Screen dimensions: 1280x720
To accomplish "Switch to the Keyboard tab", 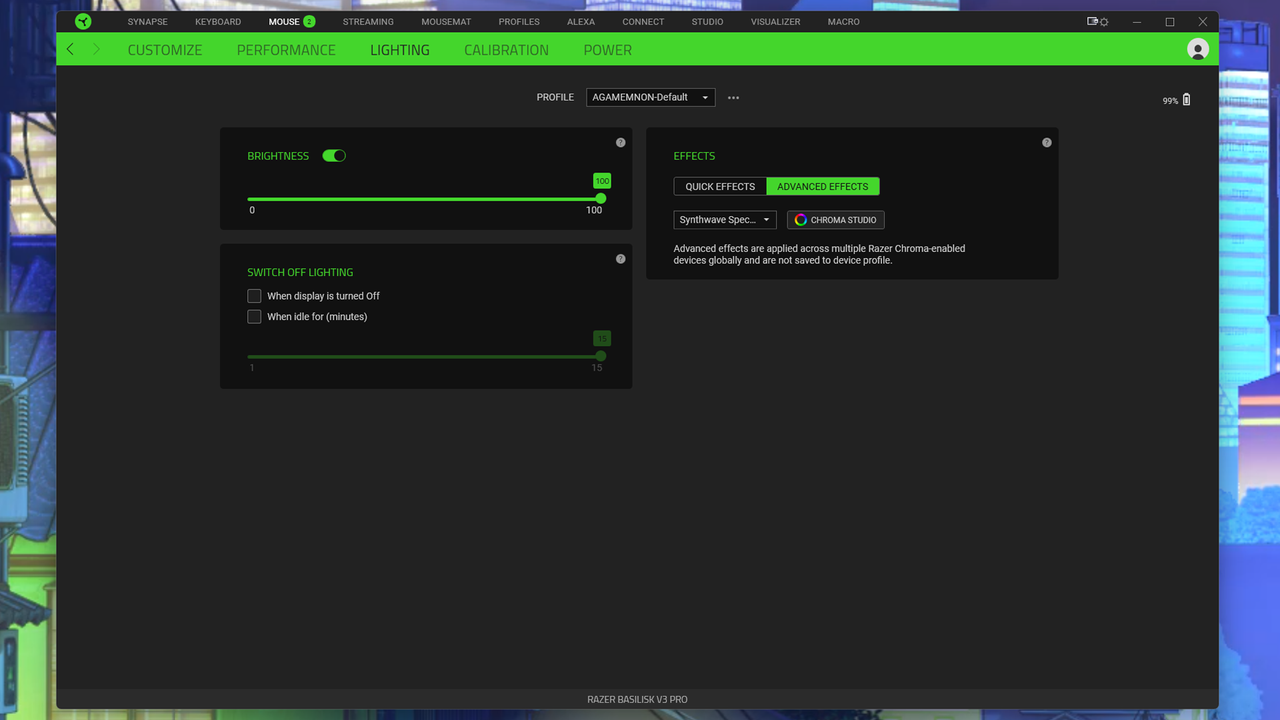I will (218, 21).
